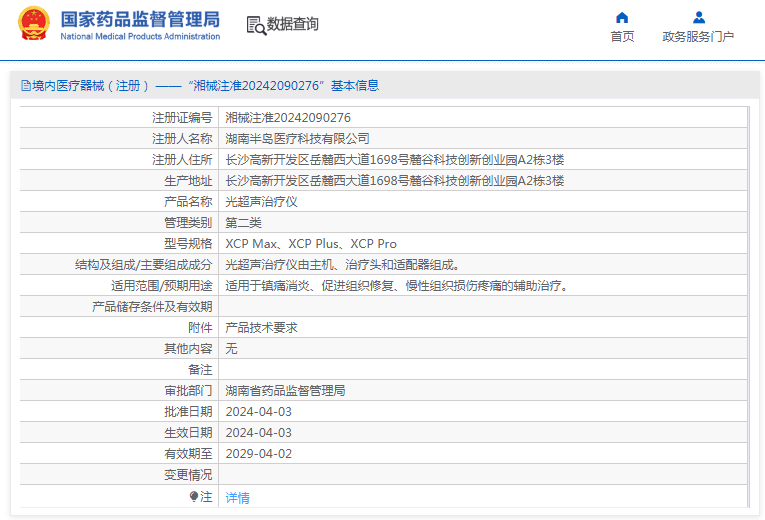Image resolution: width=765 pixels, height=520 pixels.
Task: Click 境内医疗器械（注册）panel heading
Action: coord(200,86)
